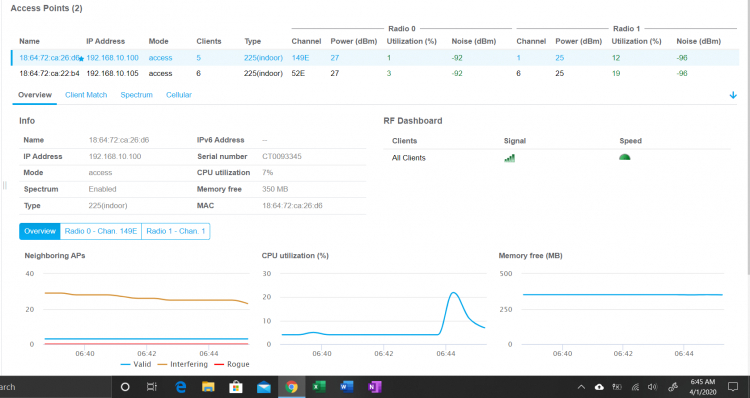Sort table by Name column

click(29, 41)
